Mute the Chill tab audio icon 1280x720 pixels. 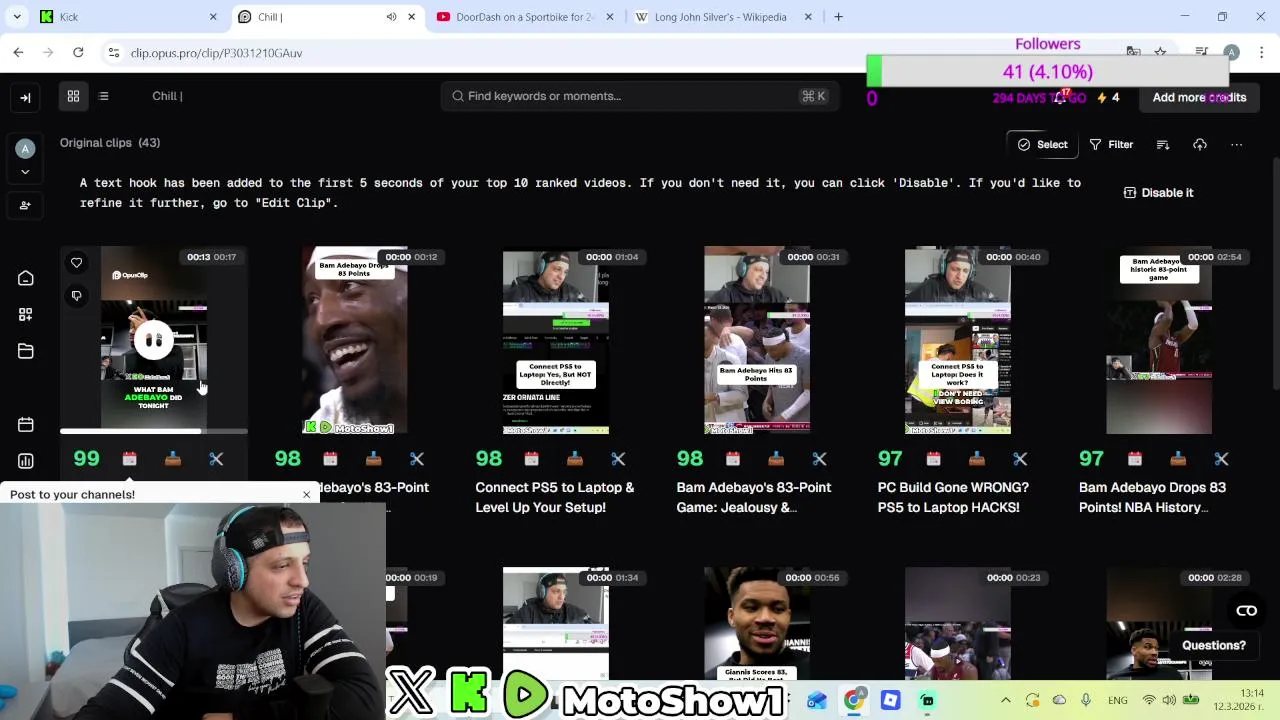coord(391,17)
